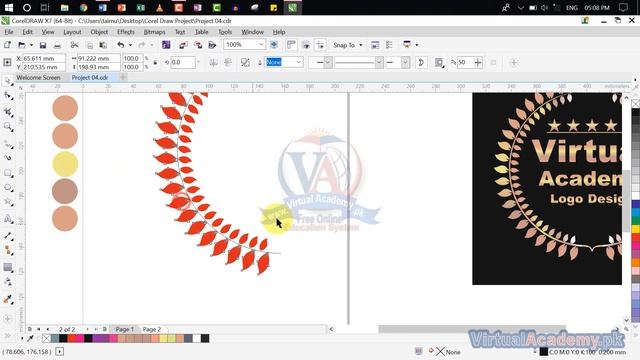640x360 pixels.
Task: Select the Shape edit tool
Action: pyautogui.click(x=7, y=96)
